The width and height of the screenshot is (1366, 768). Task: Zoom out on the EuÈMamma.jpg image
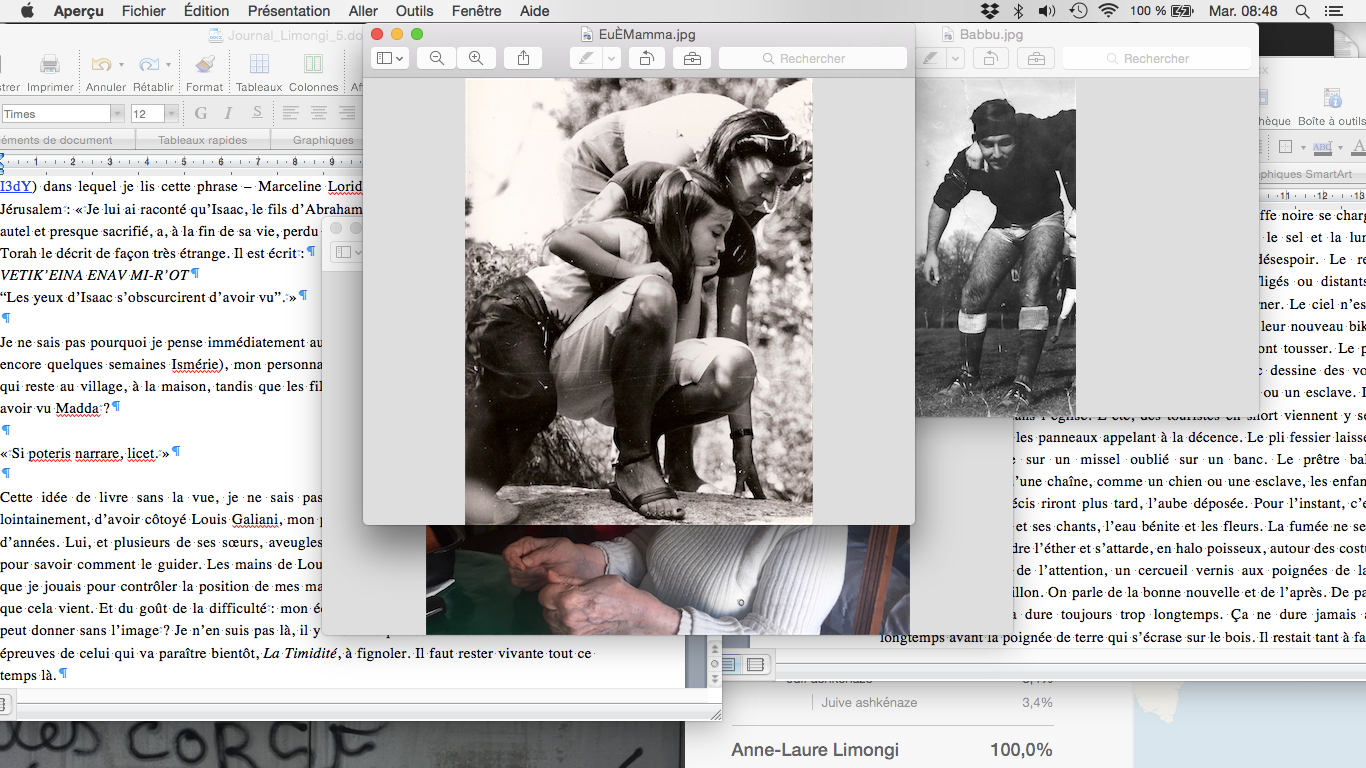click(x=436, y=59)
